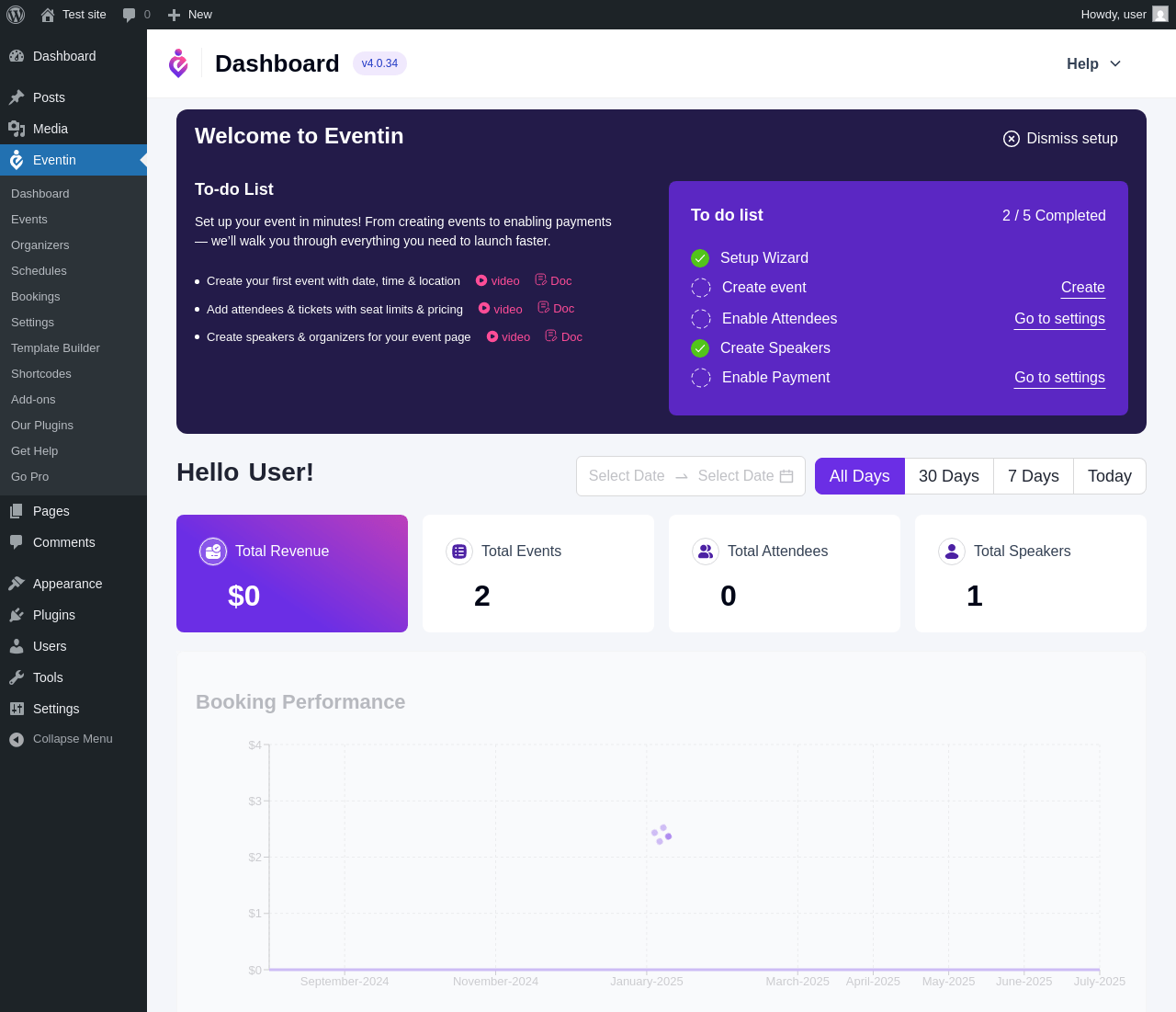Click the Plugins plug icon
This screenshot has width=1176, height=1012.
tap(17, 615)
